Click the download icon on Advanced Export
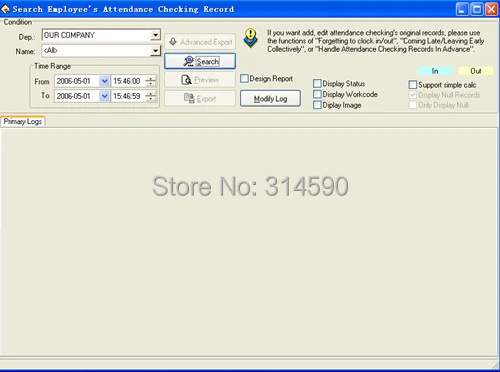This screenshot has width=500, height=372. coord(173,42)
